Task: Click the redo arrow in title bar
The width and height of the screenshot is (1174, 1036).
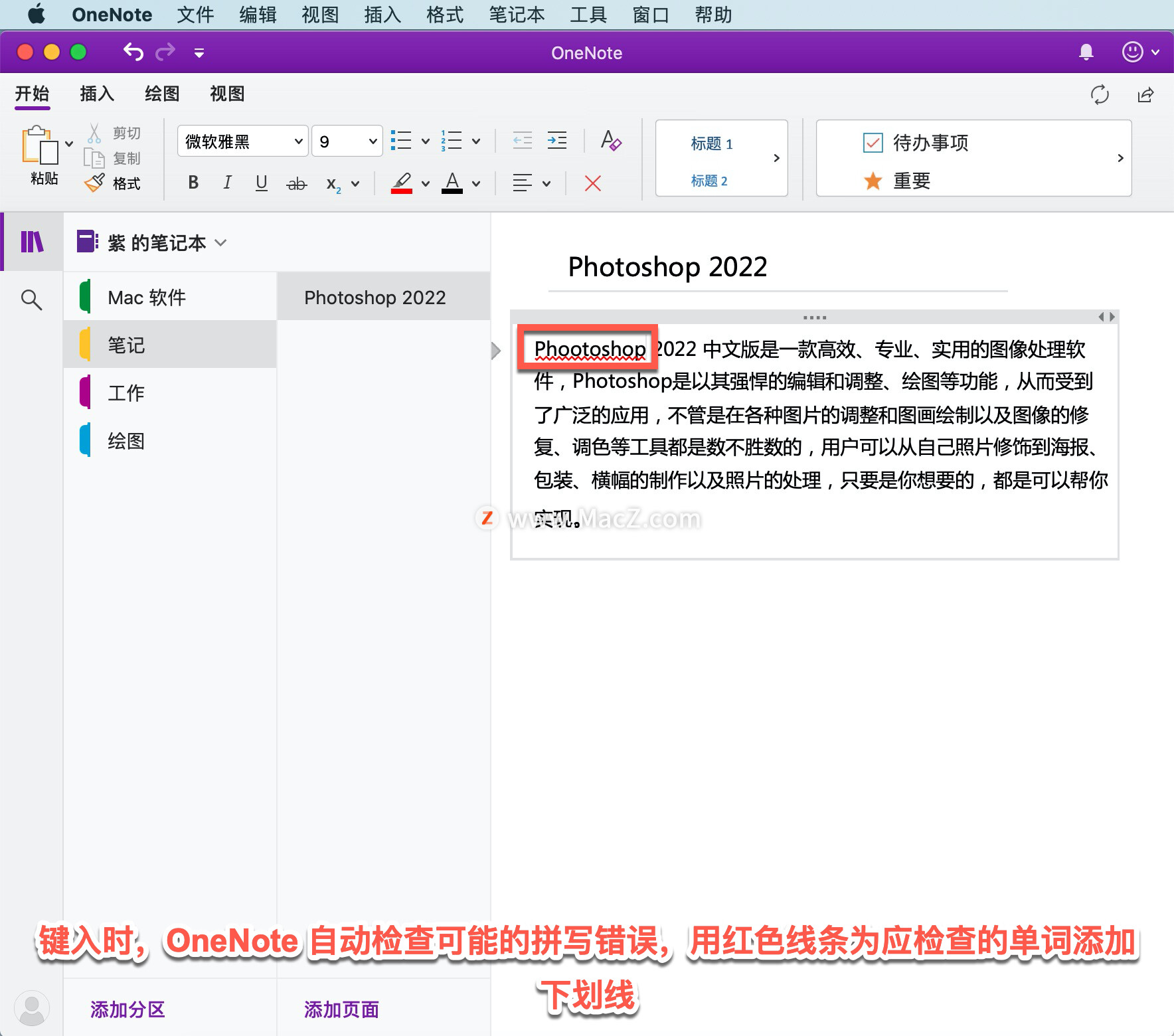Action: pyautogui.click(x=165, y=52)
